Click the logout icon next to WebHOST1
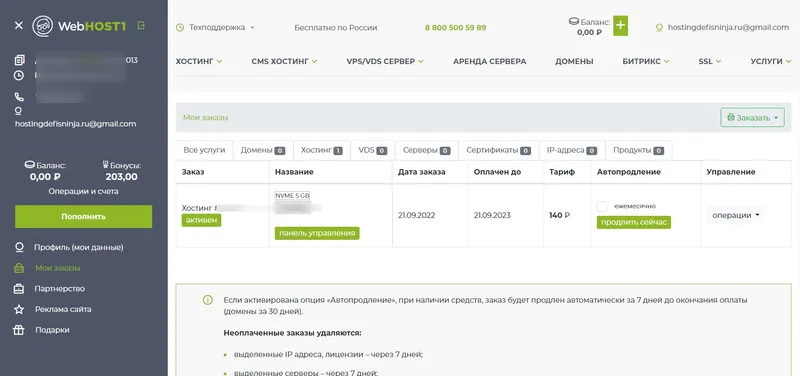This screenshot has width=800, height=376. point(141,25)
